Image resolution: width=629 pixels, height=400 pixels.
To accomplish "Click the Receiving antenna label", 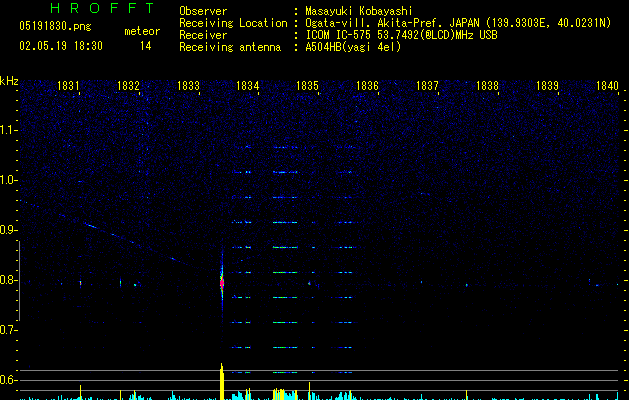I will pyautogui.click(x=230, y=47).
